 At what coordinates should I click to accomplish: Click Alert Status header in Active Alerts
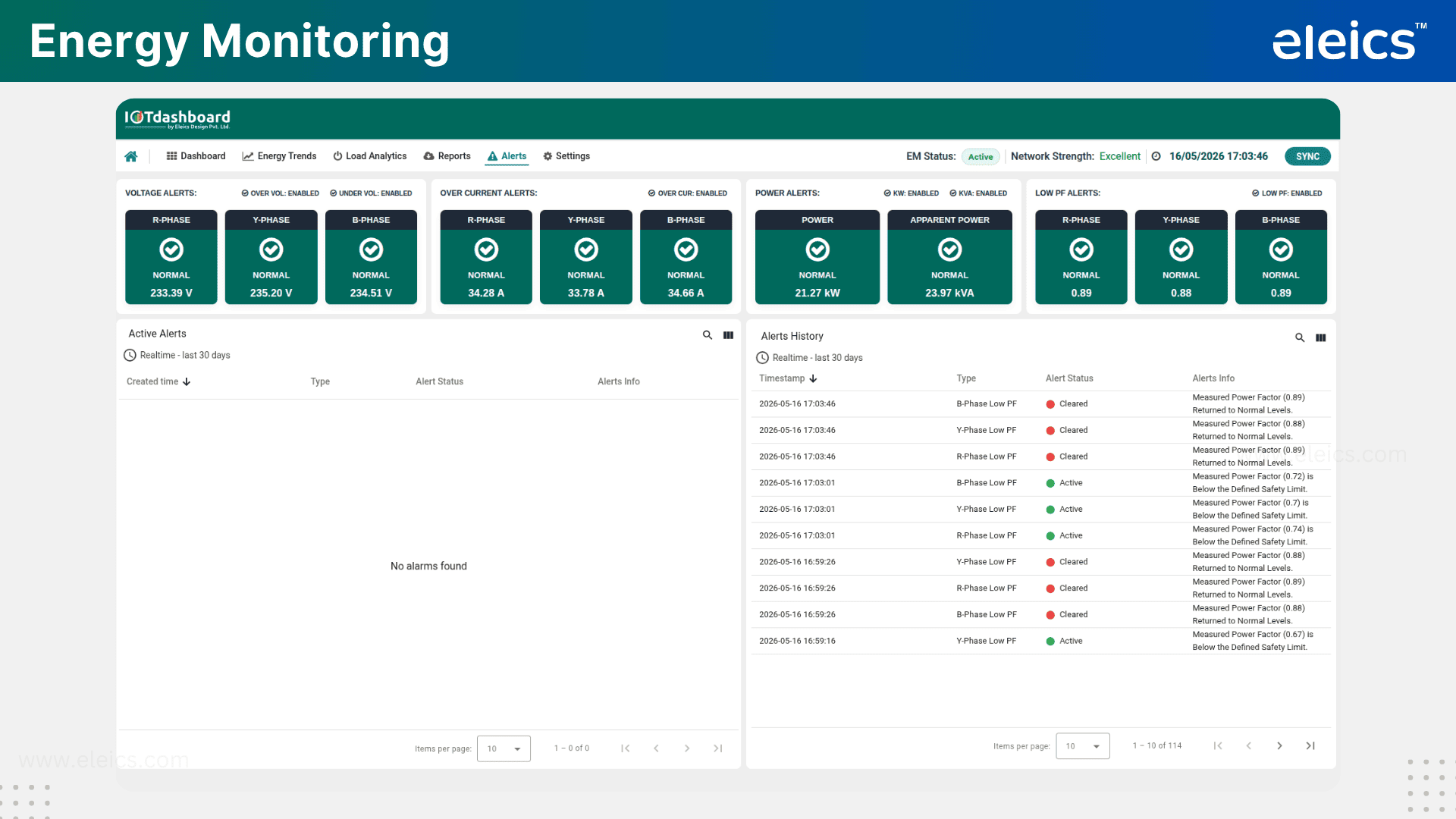coord(439,381)
